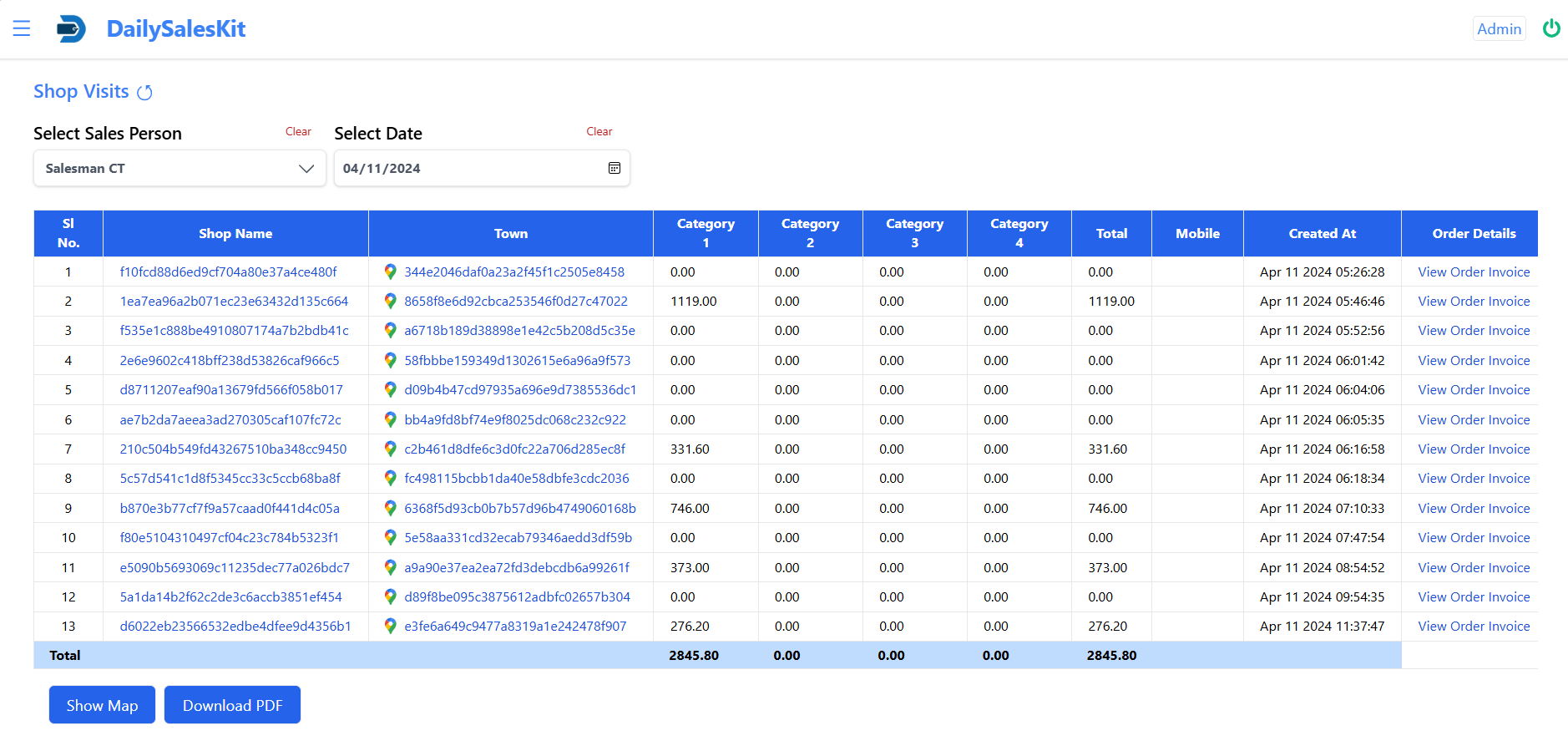Open the hamburger navigation menu
1568x746 pixels.
click(22, 28)
